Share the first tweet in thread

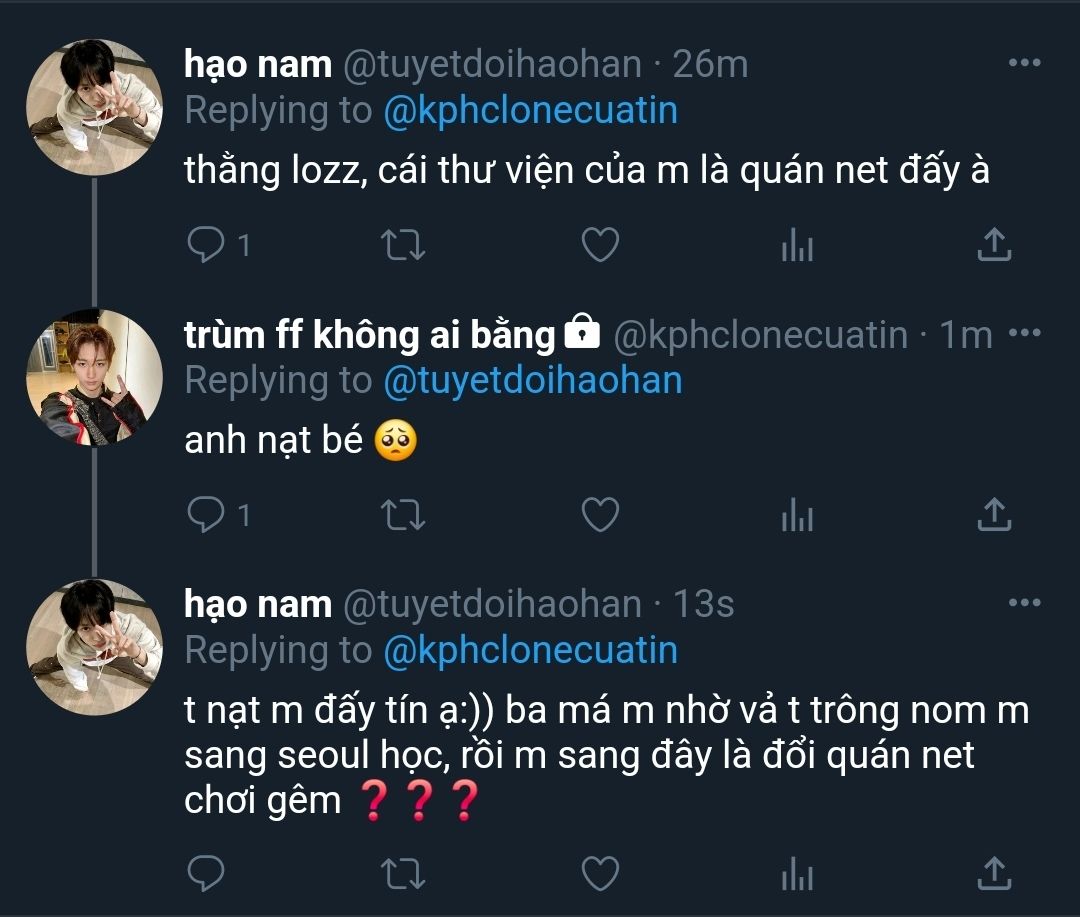pyautogui.click(x=993, y=245)
